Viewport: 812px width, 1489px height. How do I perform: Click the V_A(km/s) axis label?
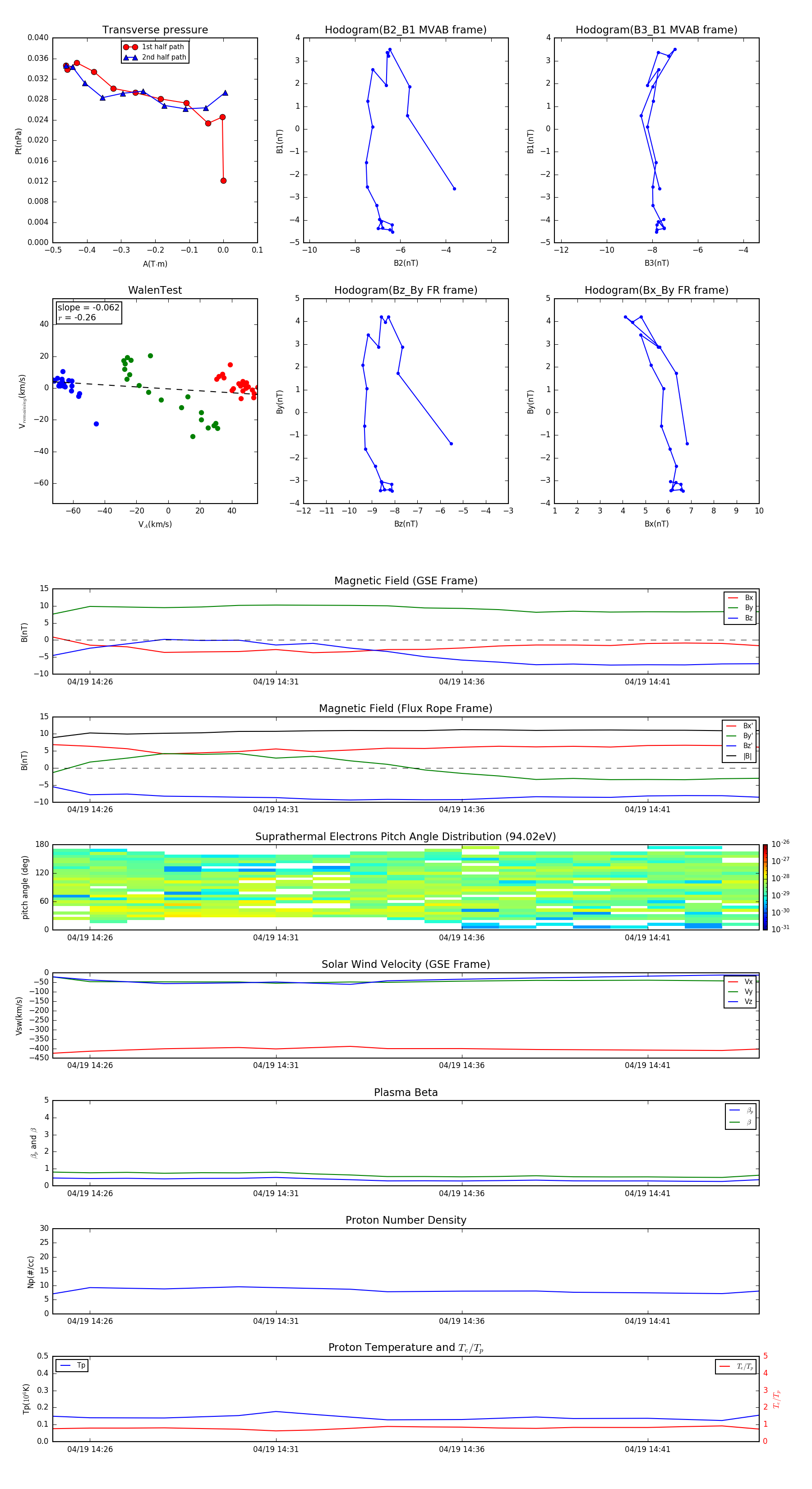coord(155,524)
